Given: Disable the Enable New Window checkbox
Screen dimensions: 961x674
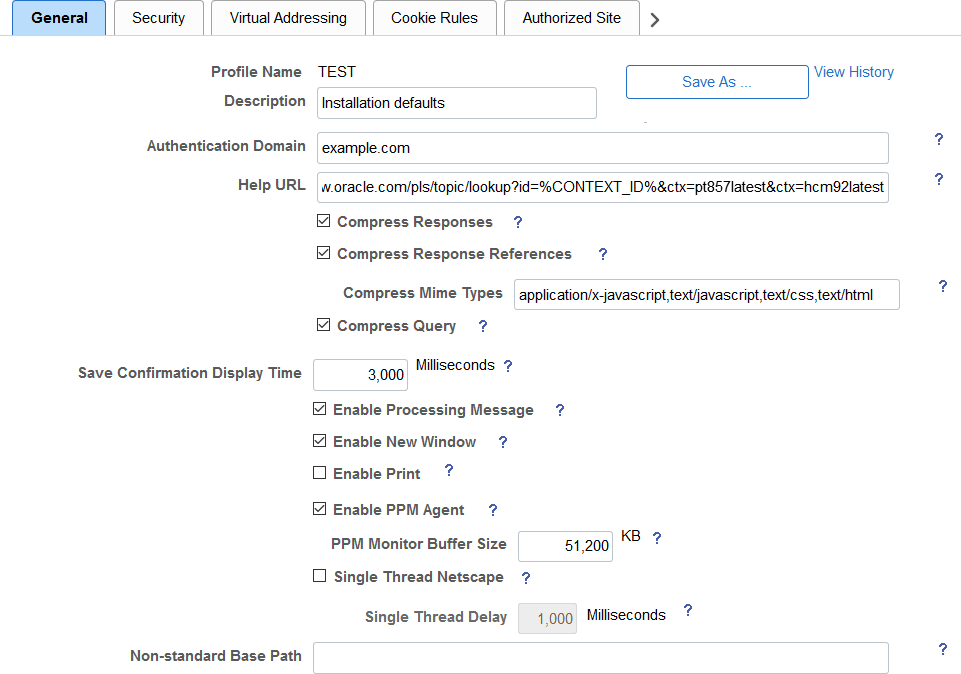Looking at the screenshot, I should (x=319, y=441).
